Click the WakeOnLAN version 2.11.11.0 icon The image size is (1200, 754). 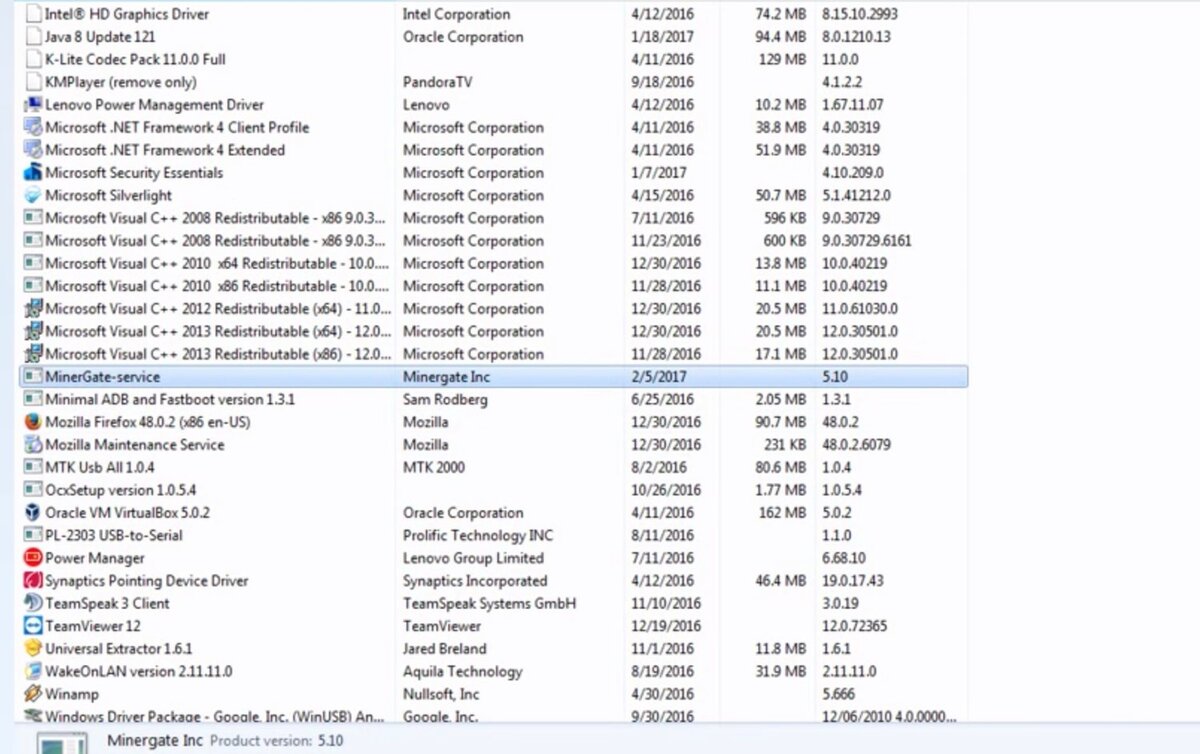tap(33, 671)
